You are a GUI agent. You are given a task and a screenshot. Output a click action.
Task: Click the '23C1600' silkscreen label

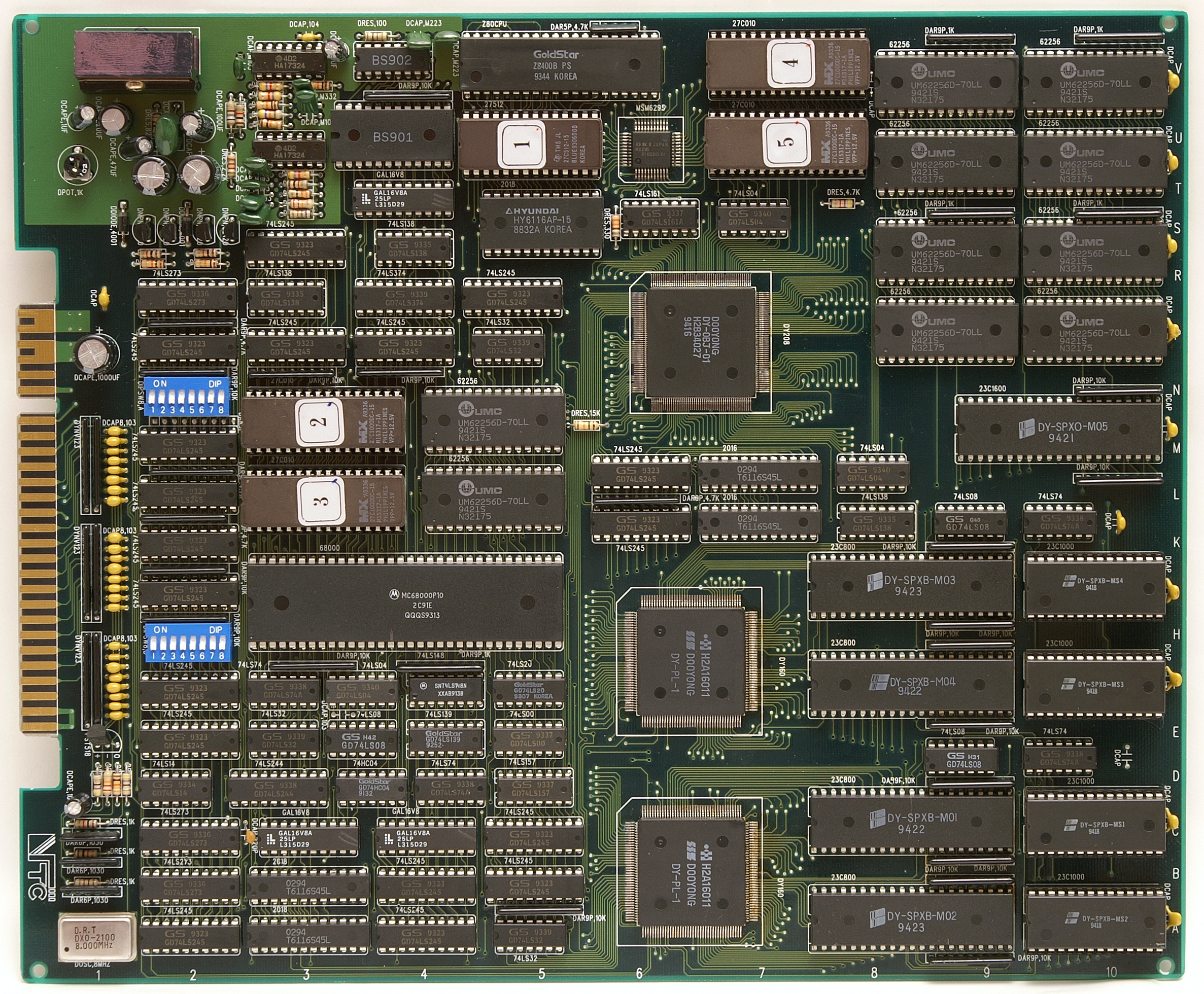pyautogui.click(x=992, y=389)
